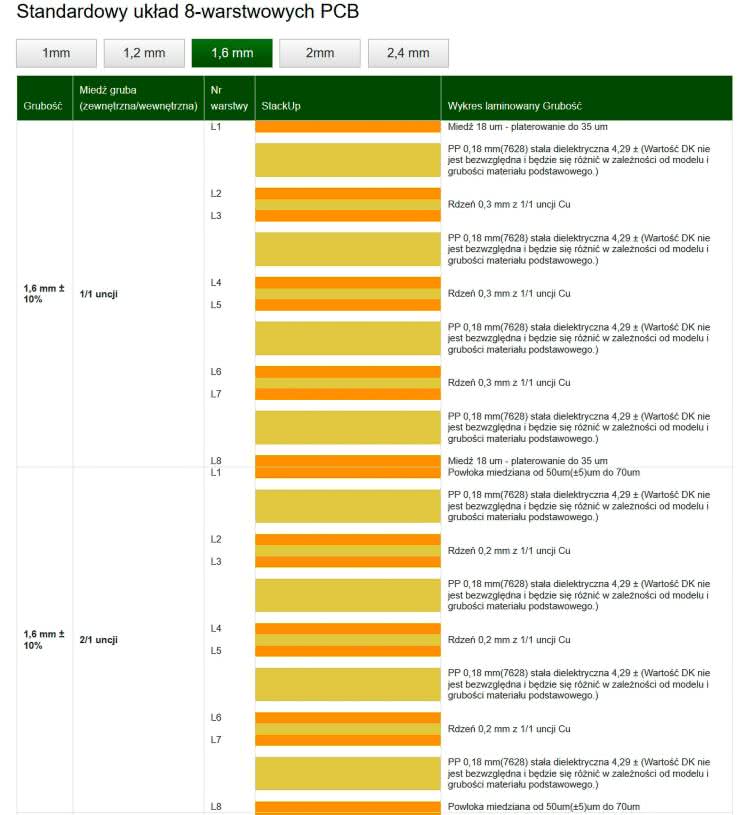Viewport: 740px width, 815px height.
Task: Switch to the 1,2 mm tab
Action: tap(144, 53)
